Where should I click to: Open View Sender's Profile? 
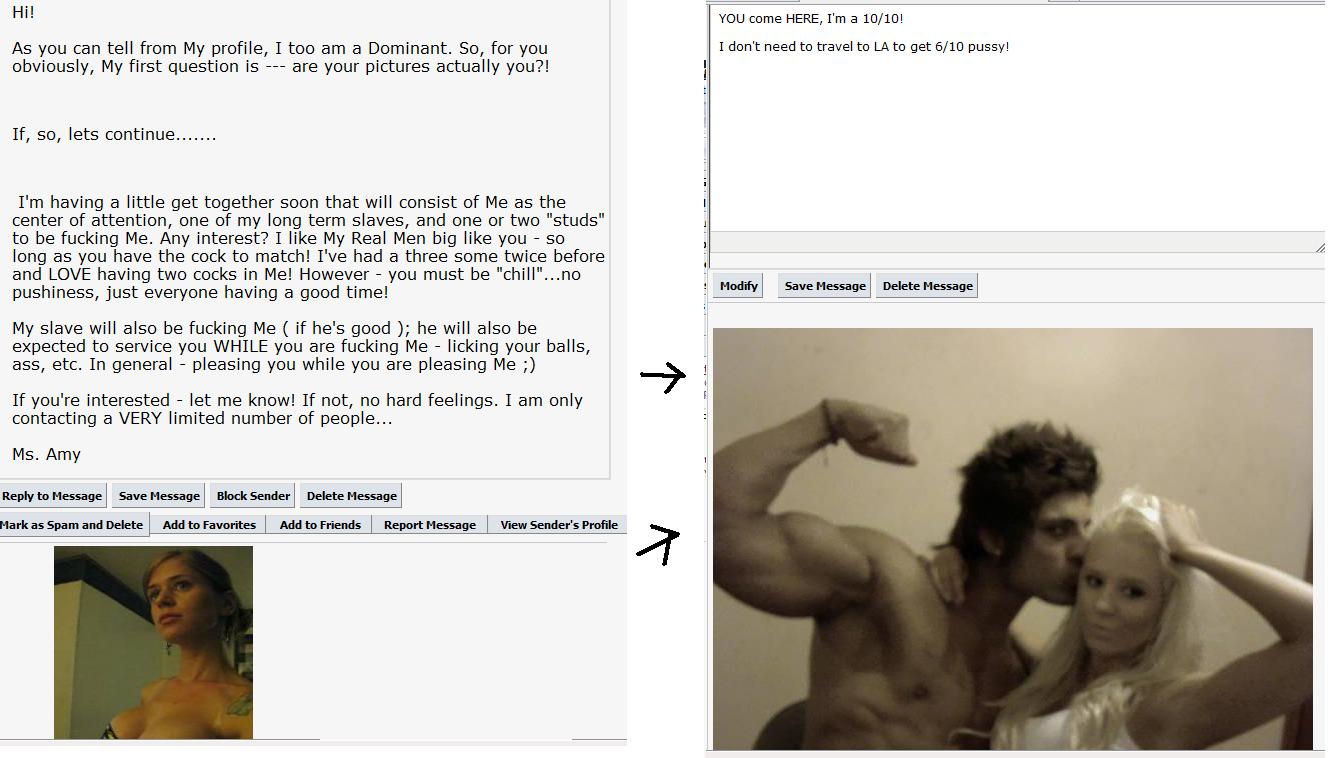(559, 525)
